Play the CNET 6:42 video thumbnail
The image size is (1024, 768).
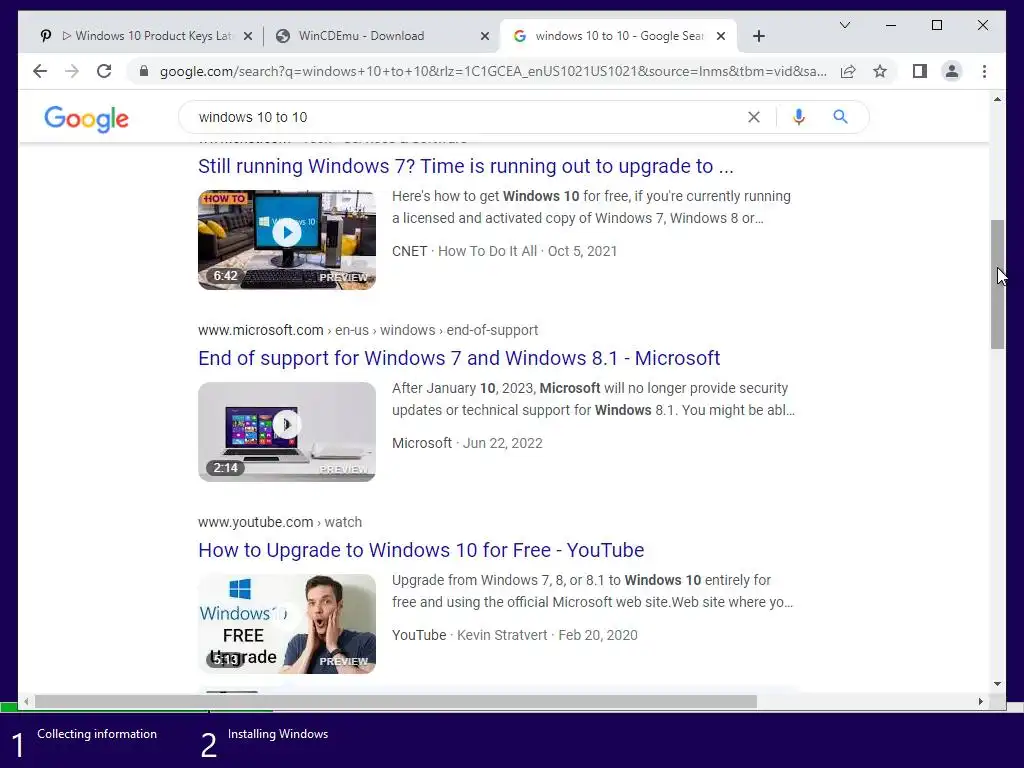[x=287, y=240]
